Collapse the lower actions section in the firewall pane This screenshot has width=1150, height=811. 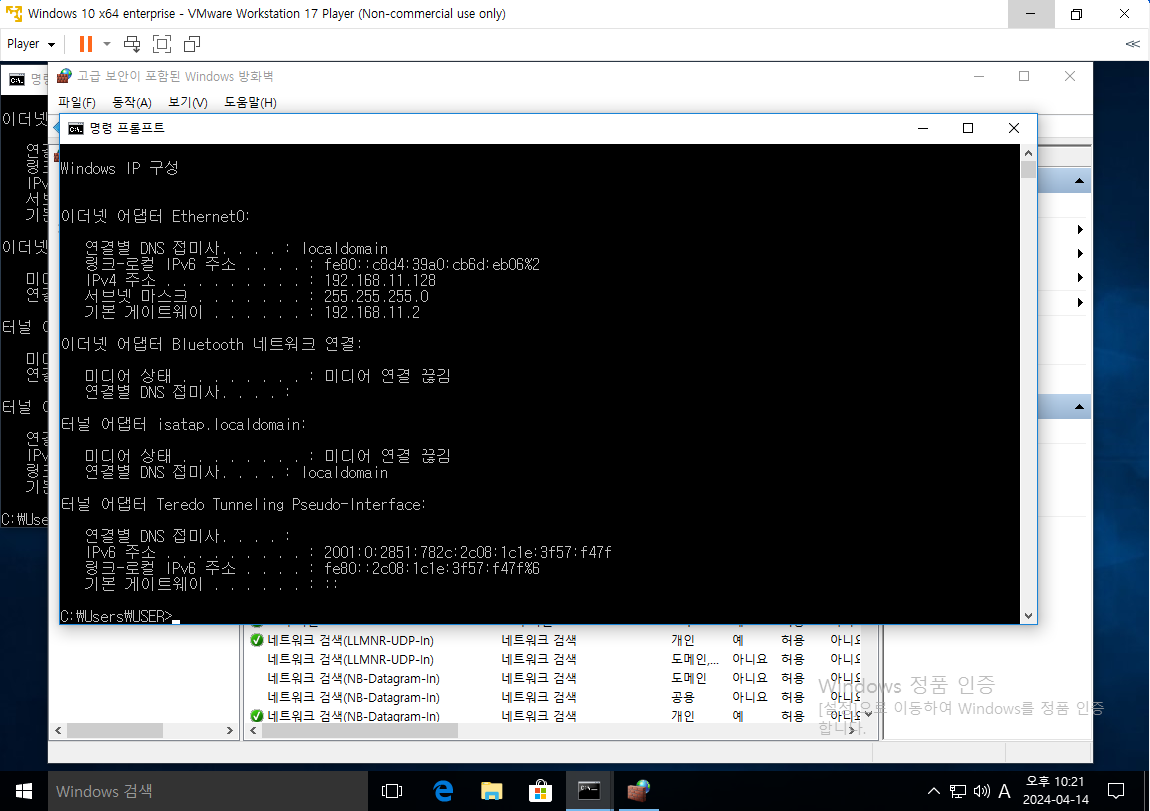tap(1079, 407)
